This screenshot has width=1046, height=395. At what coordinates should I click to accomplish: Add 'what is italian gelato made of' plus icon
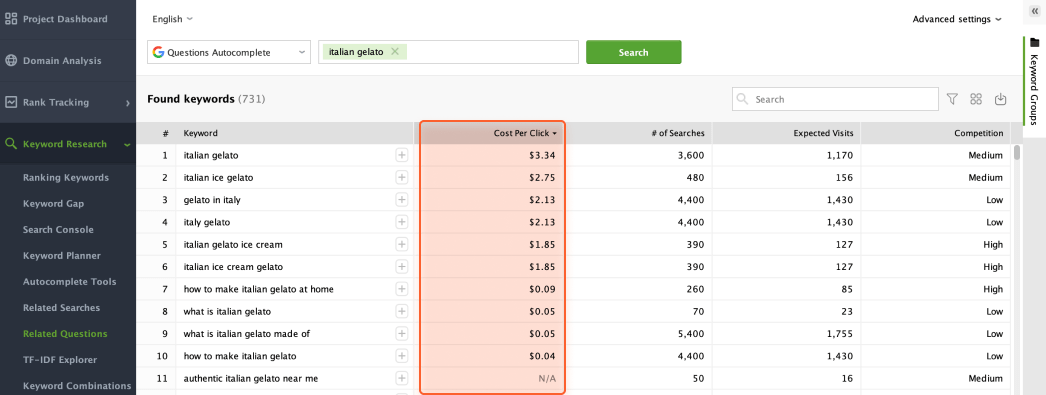click(x=402, y=334)
